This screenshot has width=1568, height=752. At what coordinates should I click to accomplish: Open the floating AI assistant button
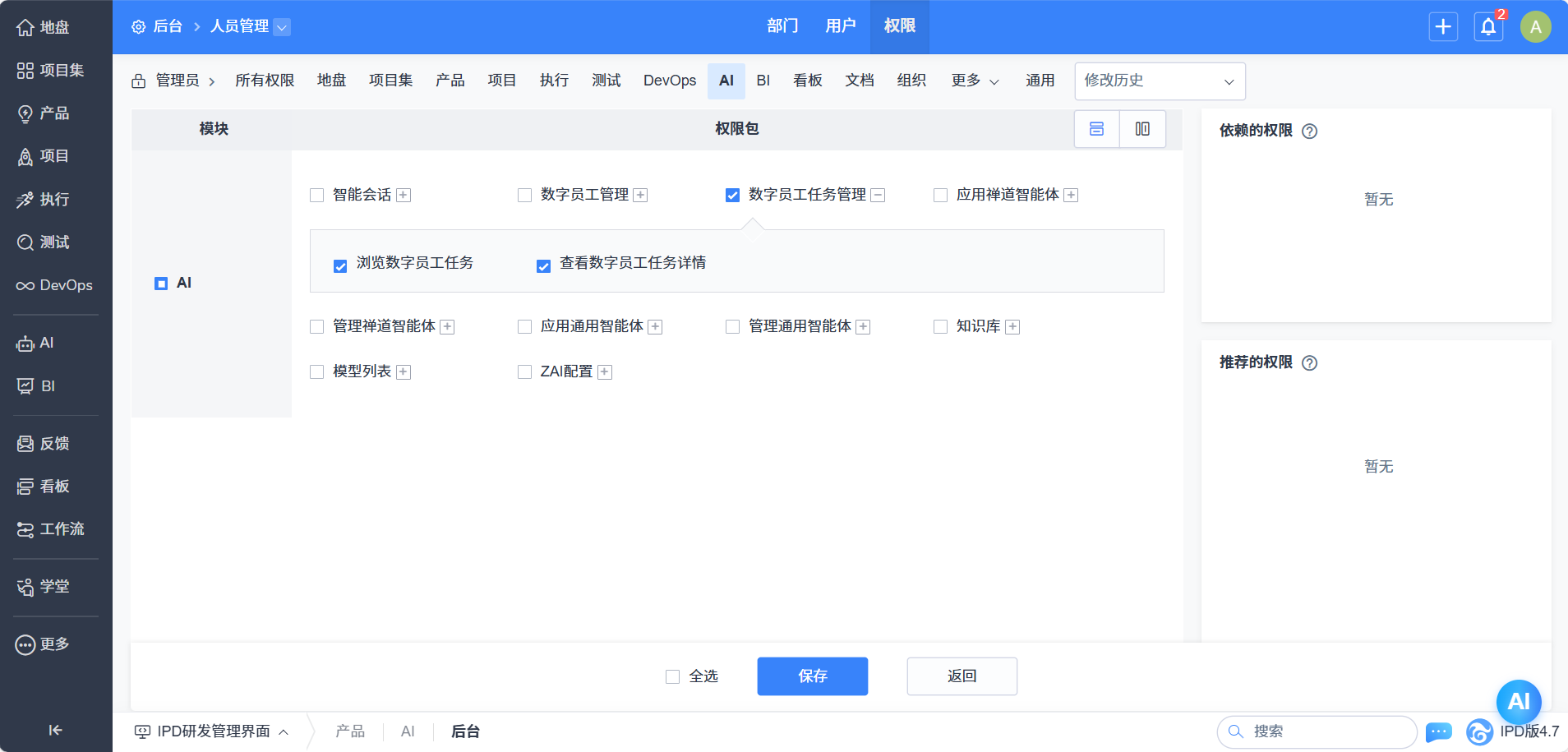pos(1518,701)
